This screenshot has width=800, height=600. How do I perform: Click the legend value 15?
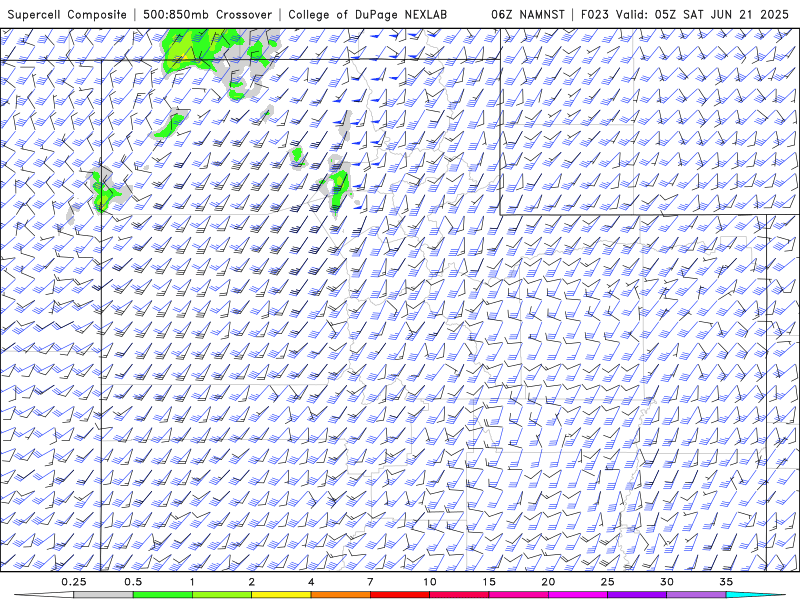[x=489, y=582]
